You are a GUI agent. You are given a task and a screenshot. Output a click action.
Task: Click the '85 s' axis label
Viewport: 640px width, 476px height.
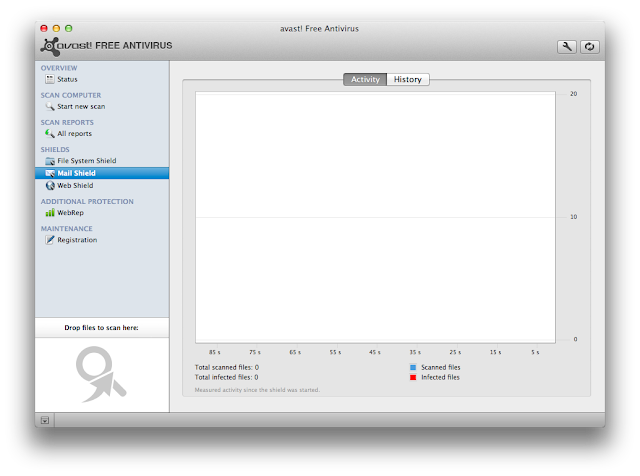click(x=215, y=352)
